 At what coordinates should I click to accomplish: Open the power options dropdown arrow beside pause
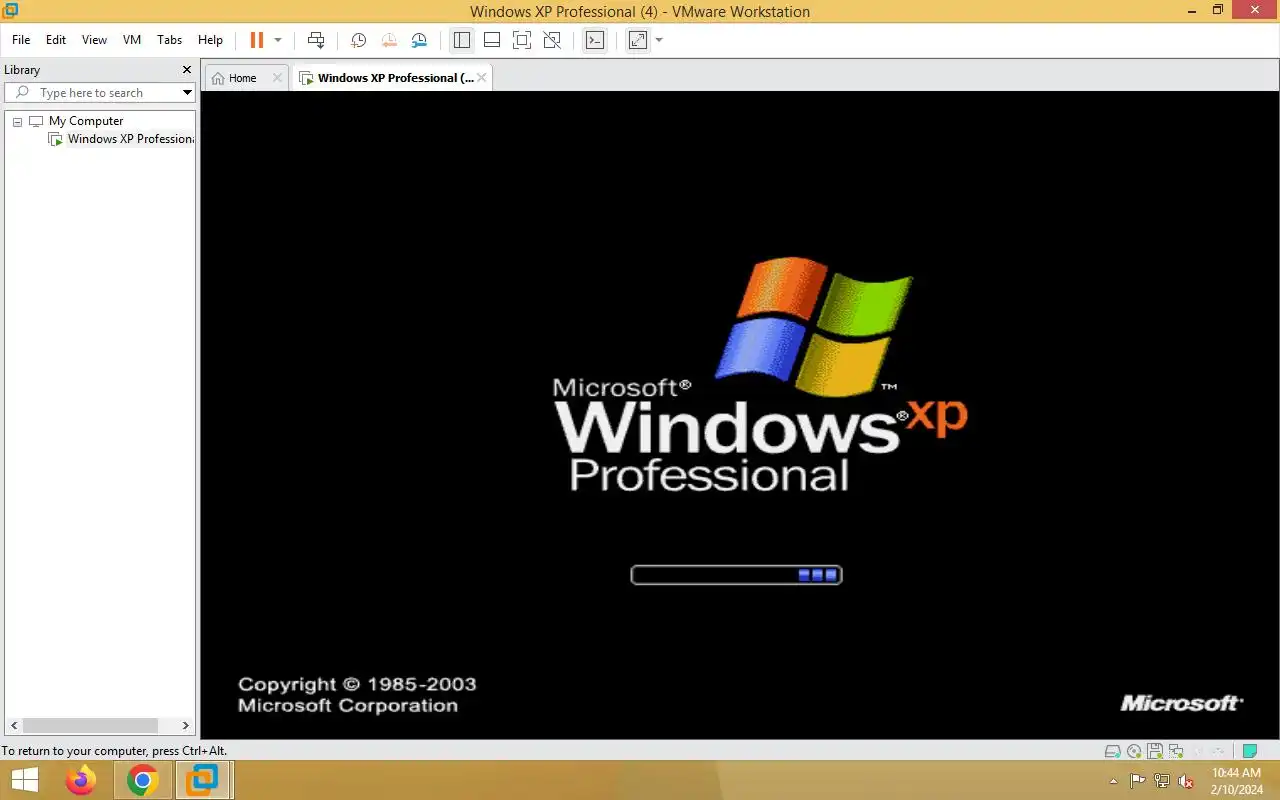coord(278,40)
